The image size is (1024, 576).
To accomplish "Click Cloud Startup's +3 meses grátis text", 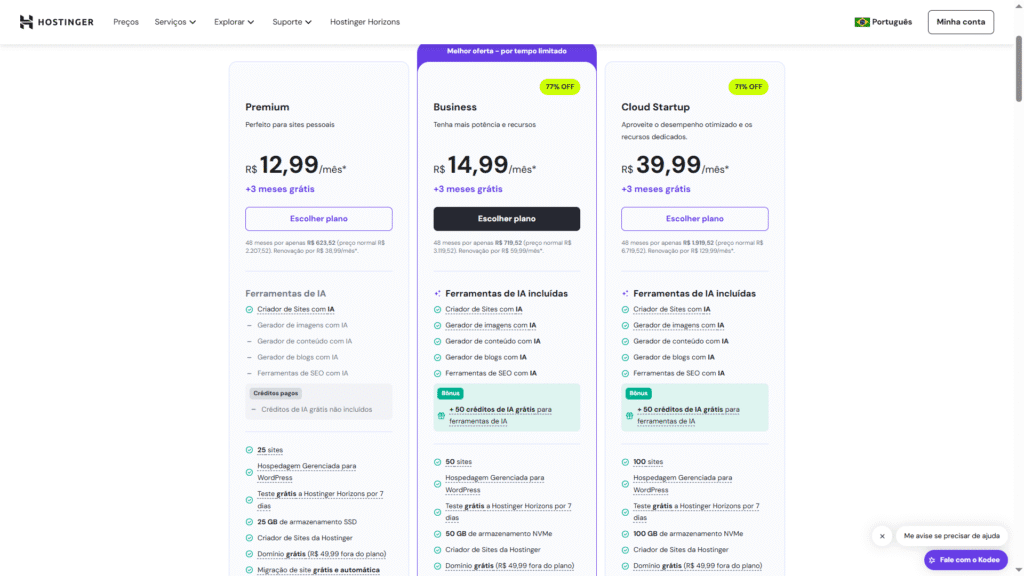I will 656,189.
